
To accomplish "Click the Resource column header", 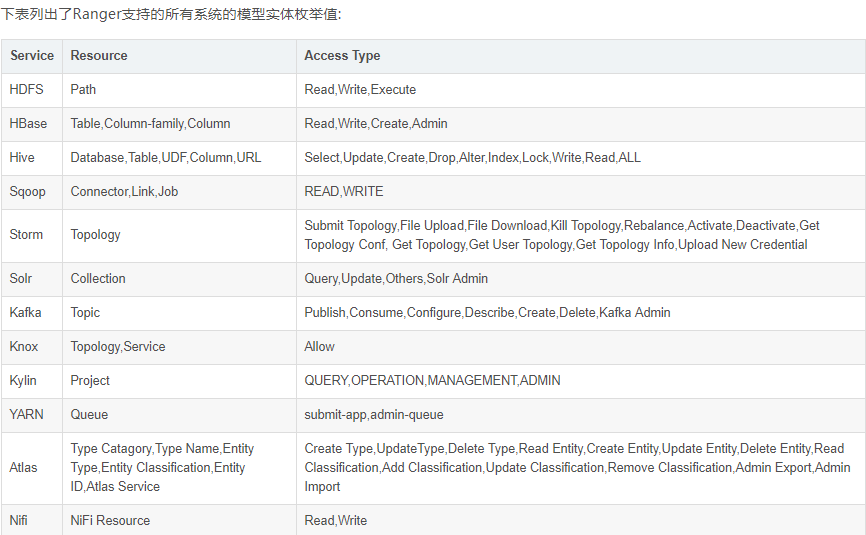I will 179,56.
